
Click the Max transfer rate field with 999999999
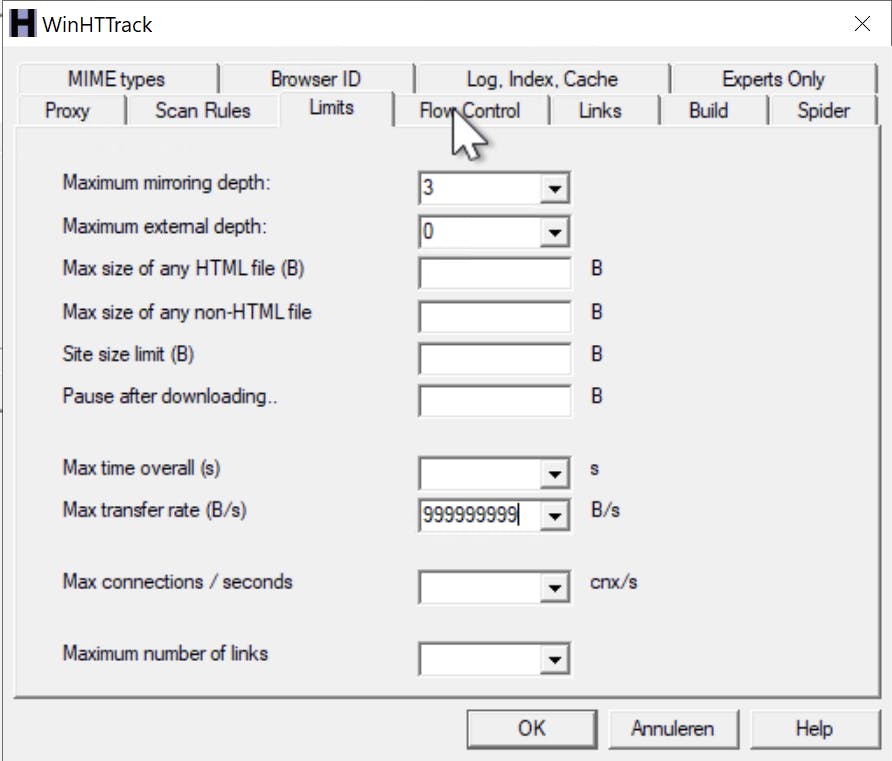pos(480,515)
